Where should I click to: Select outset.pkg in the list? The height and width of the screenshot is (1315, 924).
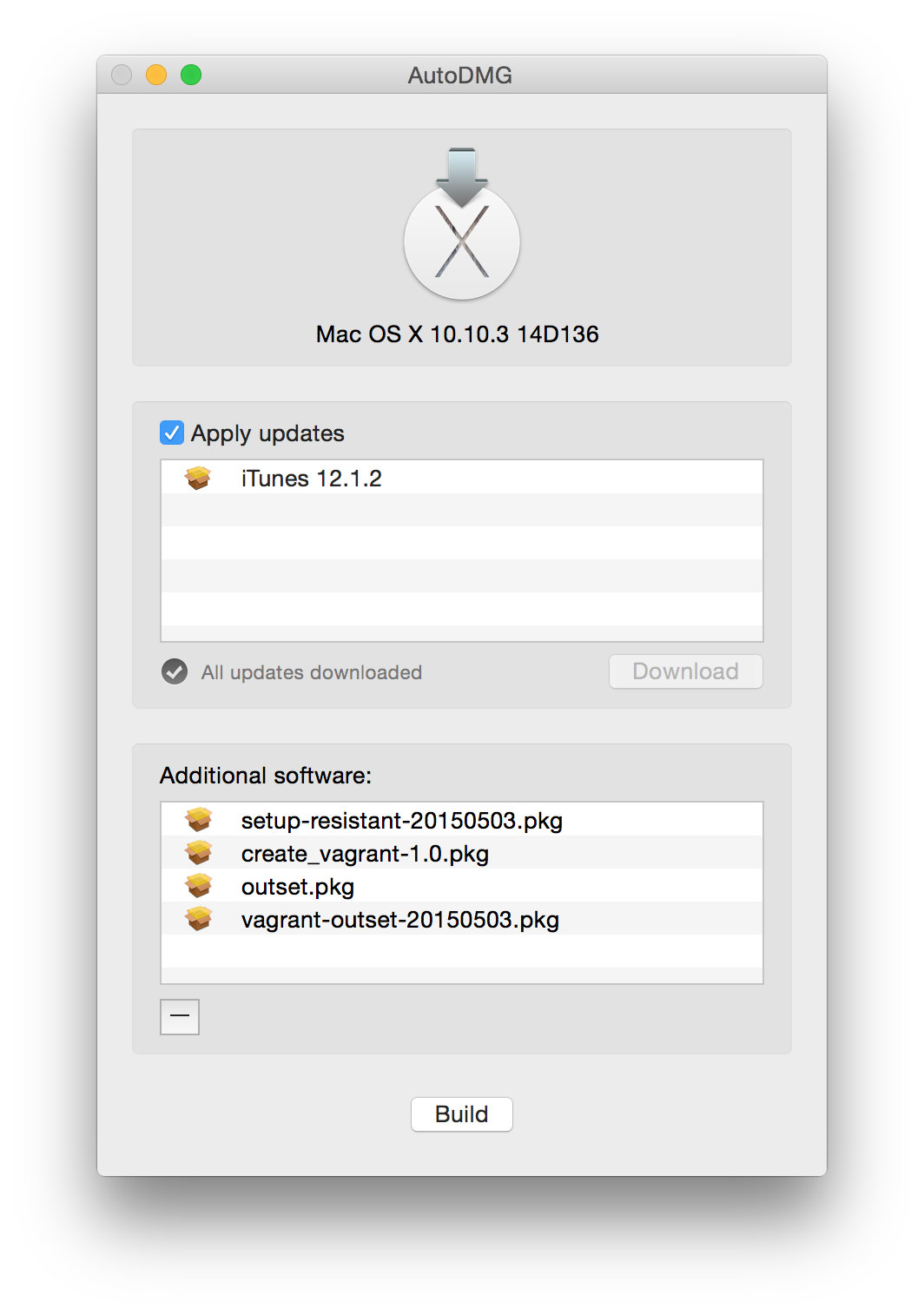[x=462, y=886]
